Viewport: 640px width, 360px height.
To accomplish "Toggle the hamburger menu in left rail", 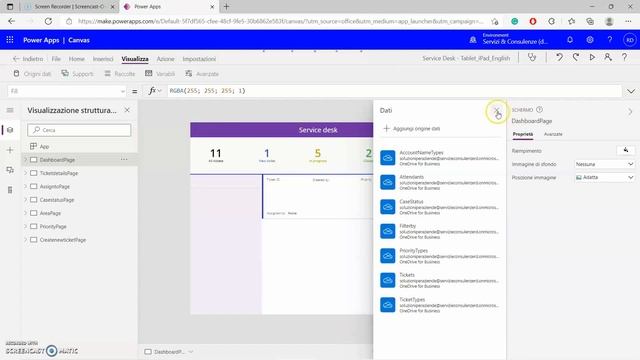I will (10, 110).
